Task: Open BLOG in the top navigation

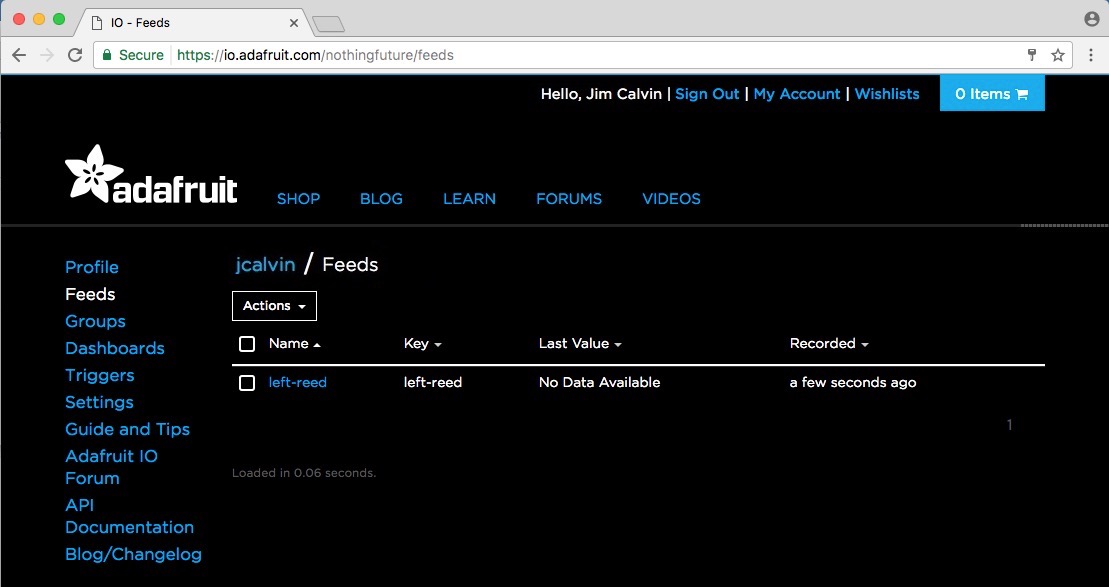Action: tap(381, 199)
